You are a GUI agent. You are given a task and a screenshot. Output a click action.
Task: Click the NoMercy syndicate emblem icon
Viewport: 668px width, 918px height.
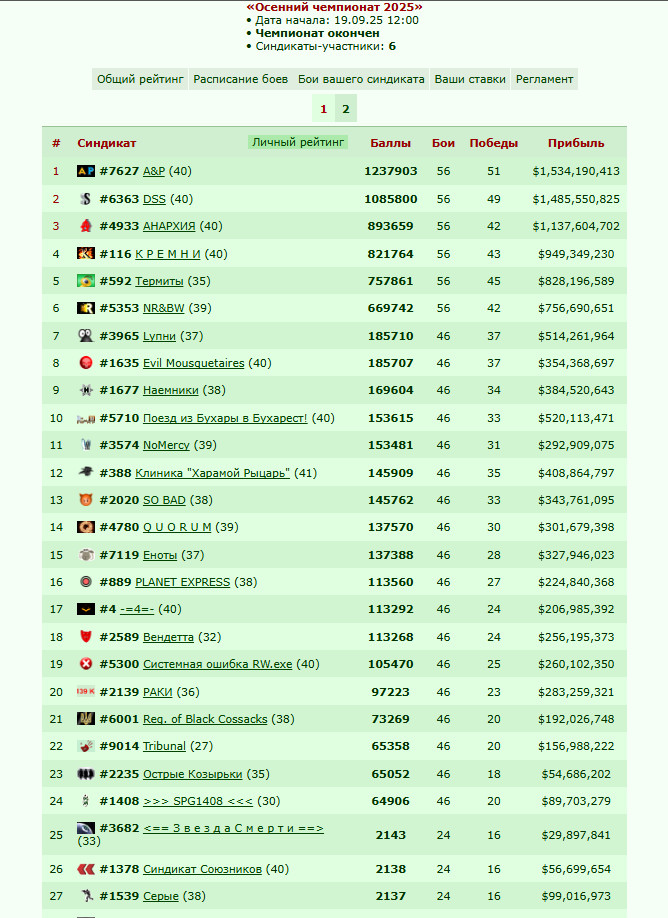[x=86, y=445]
